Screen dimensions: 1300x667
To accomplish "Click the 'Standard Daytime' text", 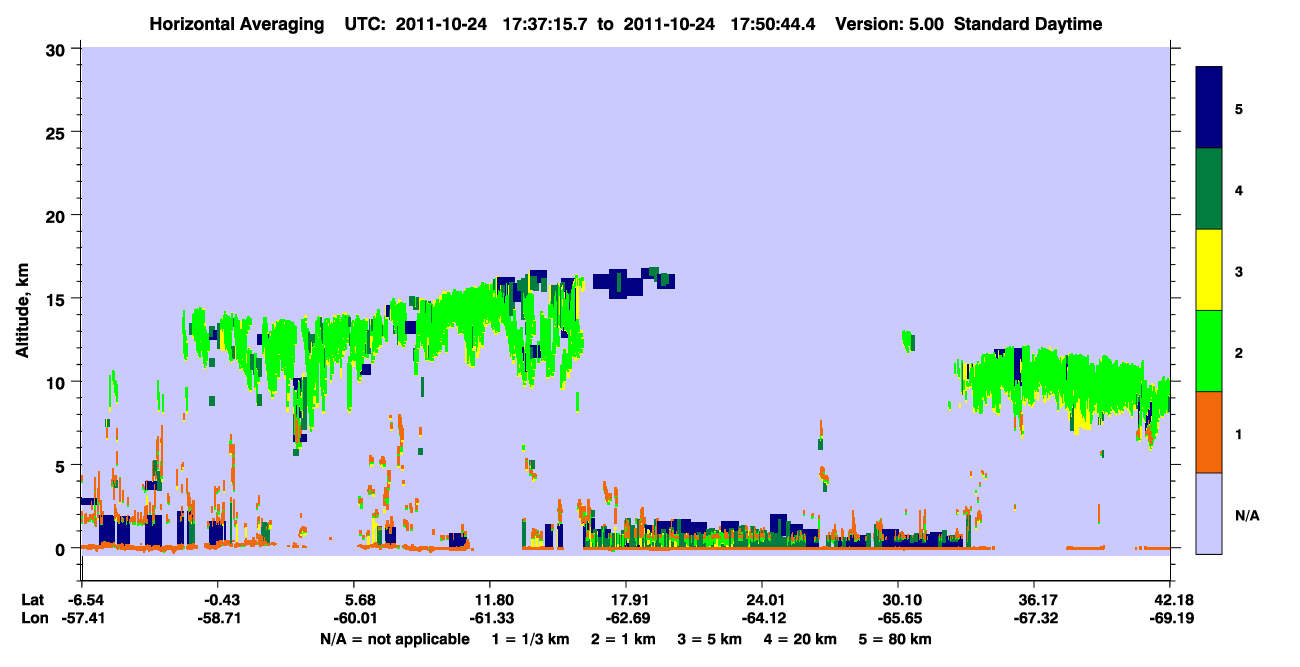I will click(x=1029, y=24).
